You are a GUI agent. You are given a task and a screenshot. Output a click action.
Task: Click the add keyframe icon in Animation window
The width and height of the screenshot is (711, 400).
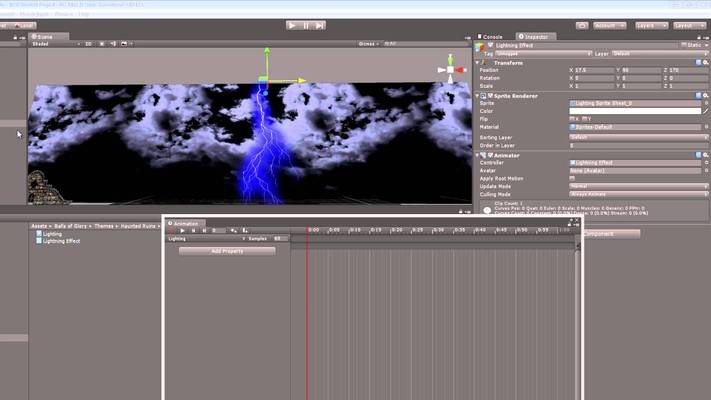point(234,230)
